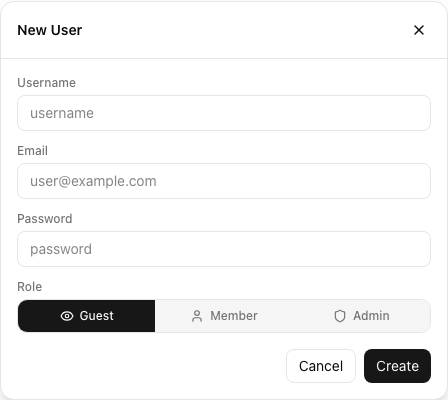
Task: Focus the Email input field
Action: 224,181
